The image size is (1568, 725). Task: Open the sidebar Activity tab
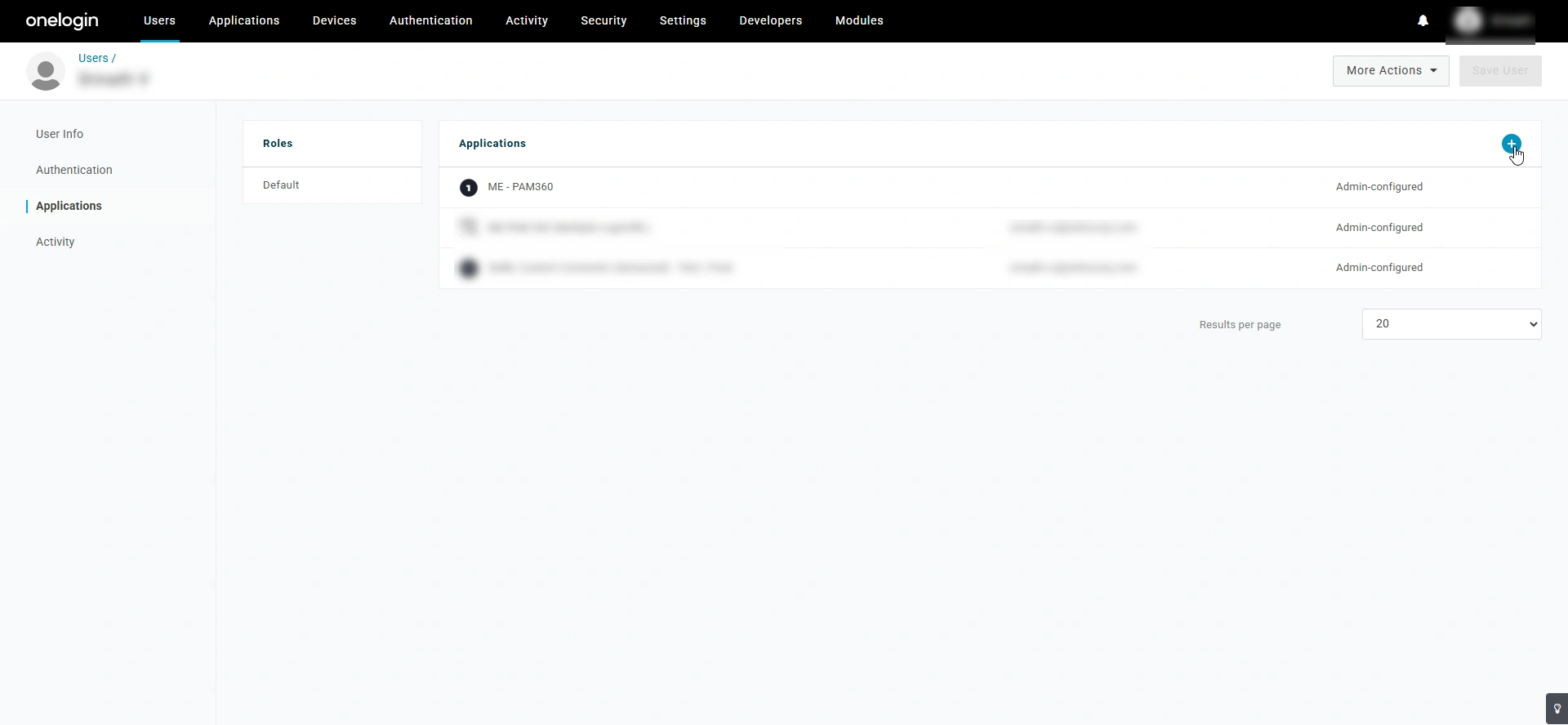click(x=55, y=242)
